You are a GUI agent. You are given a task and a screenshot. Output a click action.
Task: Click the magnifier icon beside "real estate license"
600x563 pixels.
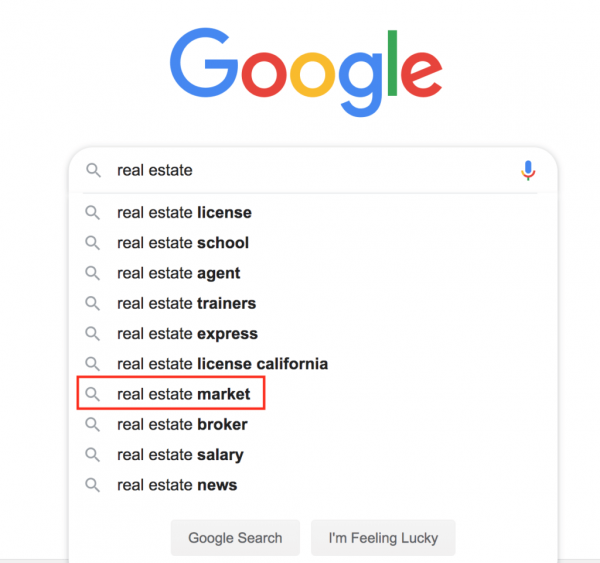(x=93, y=213)
